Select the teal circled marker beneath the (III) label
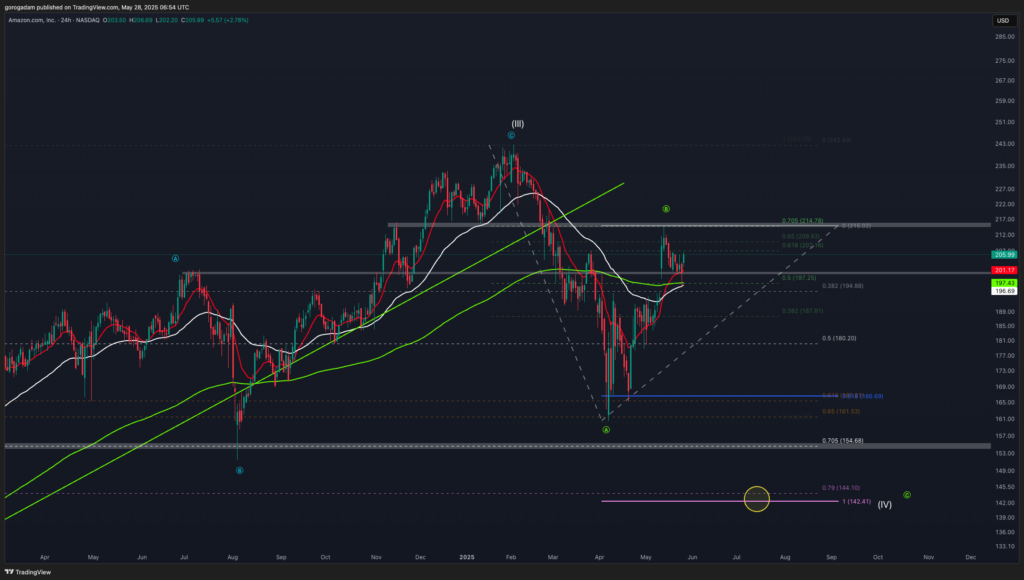Viewport: 1024px width, 580px height. (510, 135)
